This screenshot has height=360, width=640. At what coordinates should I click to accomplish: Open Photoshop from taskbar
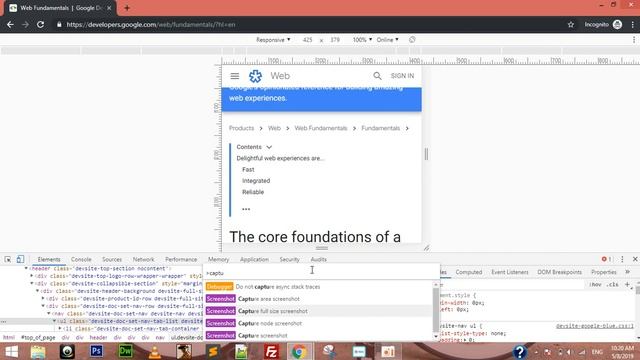click(96, 351)
